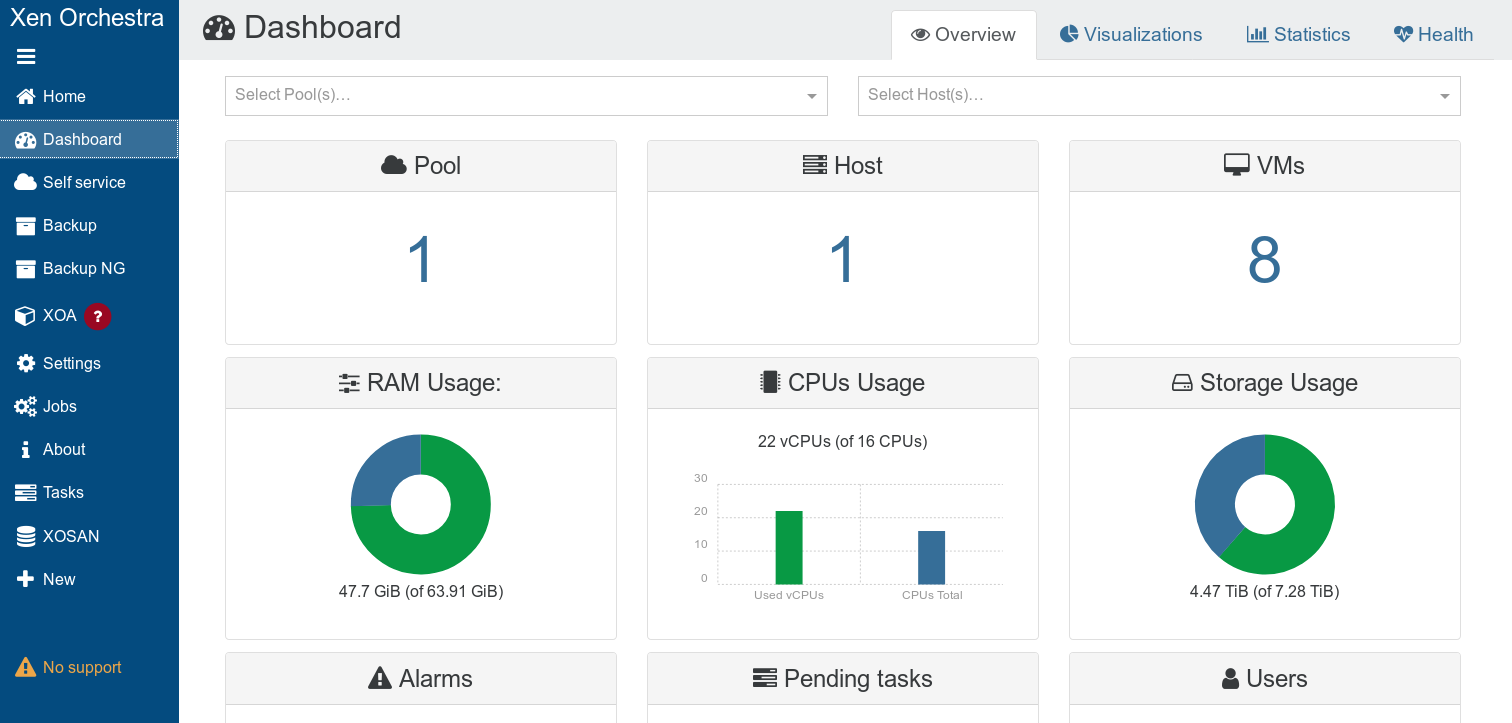Open the Home menu entry
Screen dimensions: 1512x723
coord(89,96)
